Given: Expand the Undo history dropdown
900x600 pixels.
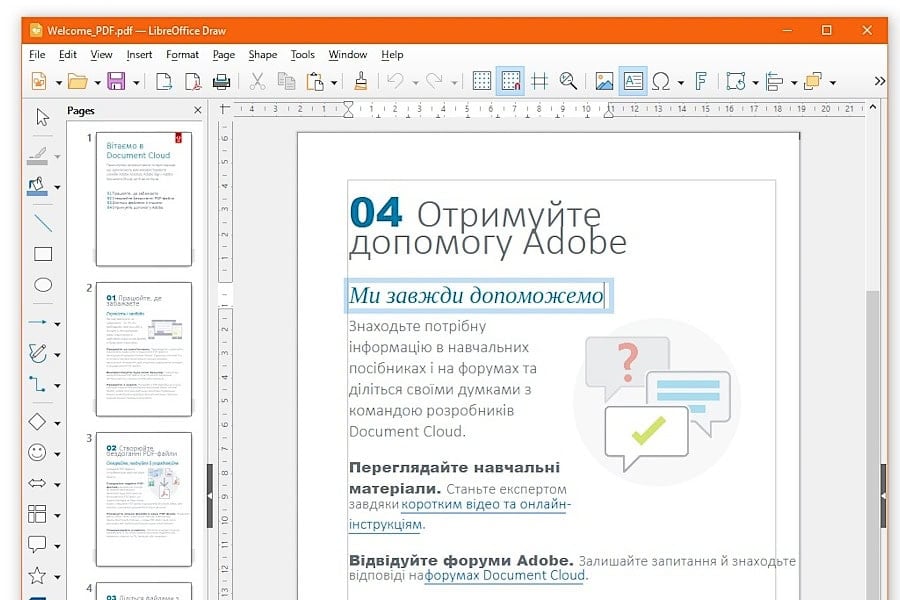Looking at the screenshot, I should coord(415,83).
